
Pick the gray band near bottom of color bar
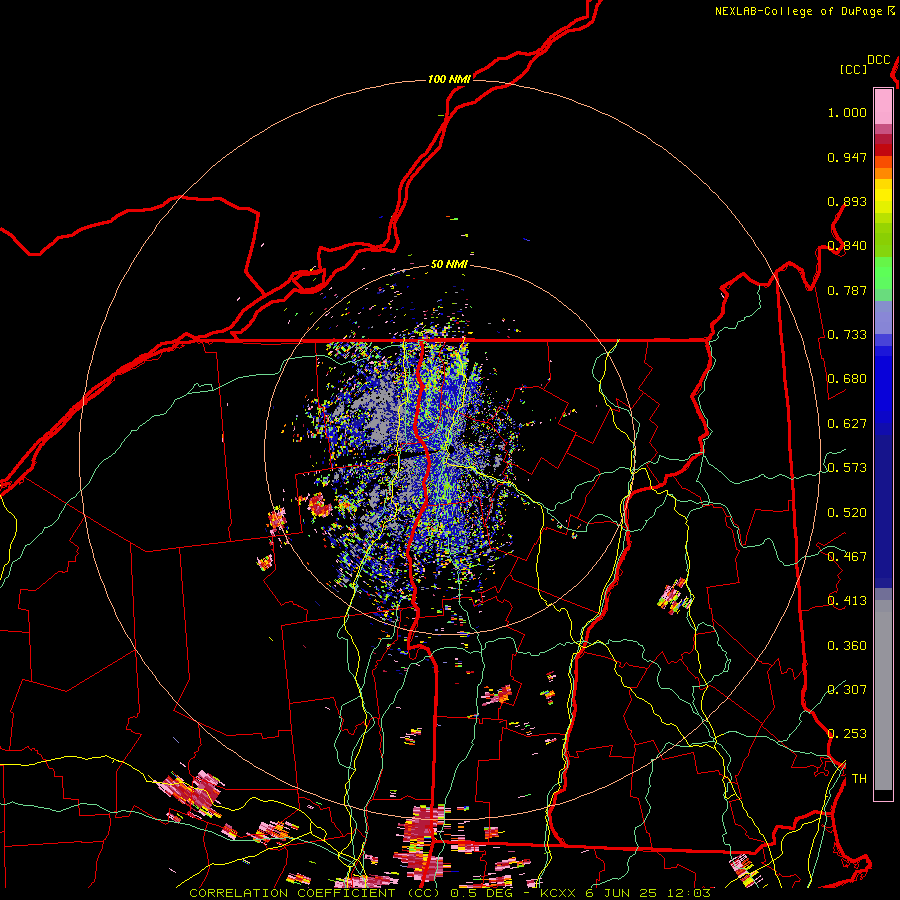pos(883,695)
